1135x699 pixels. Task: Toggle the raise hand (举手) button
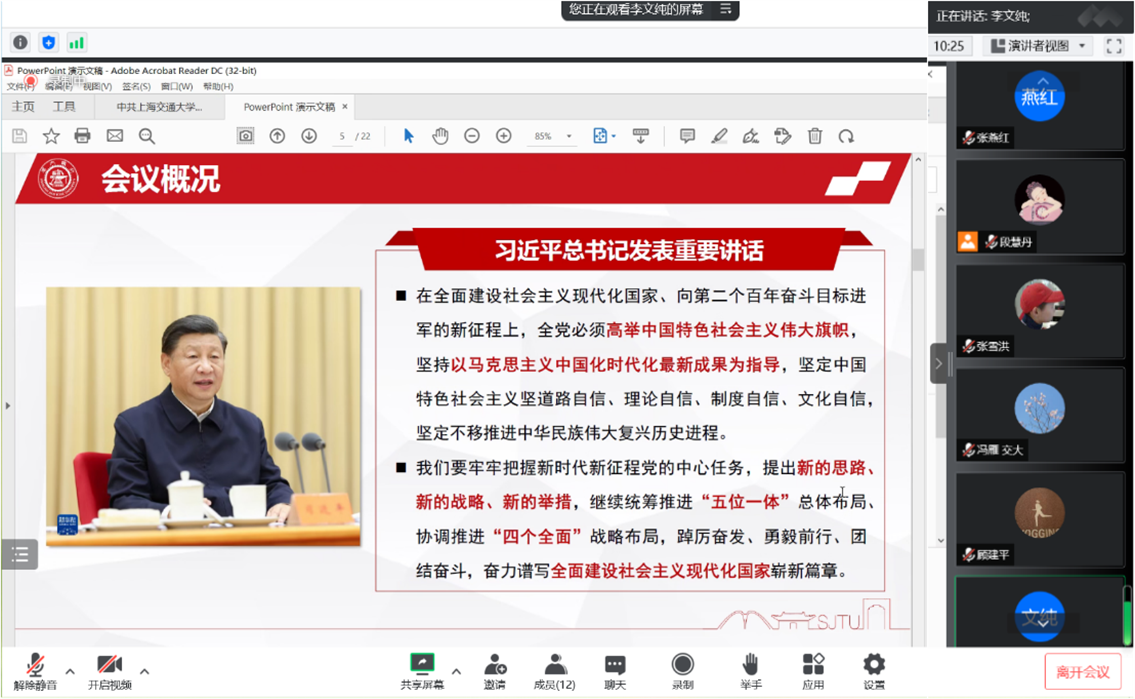pos(750,670)
